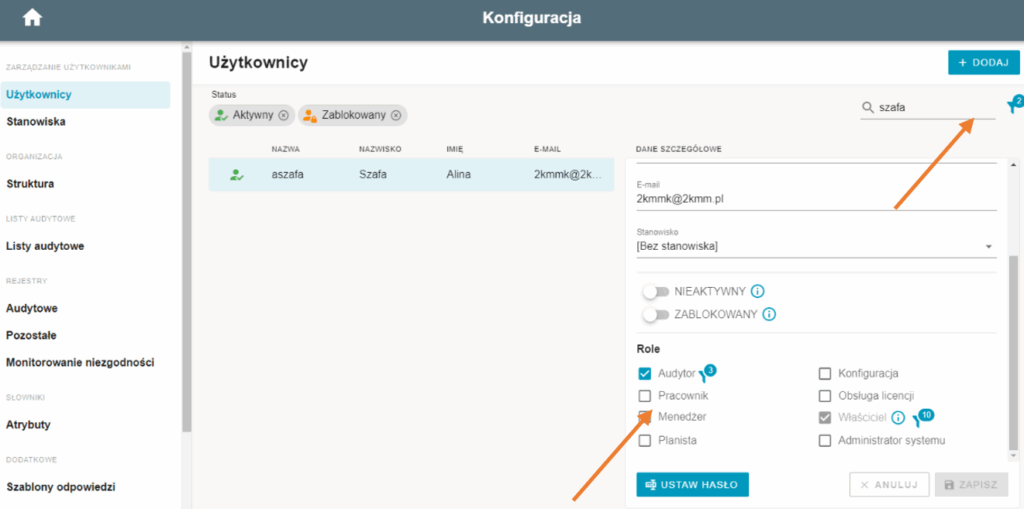Click the search field containing szafa

[928, 108]
